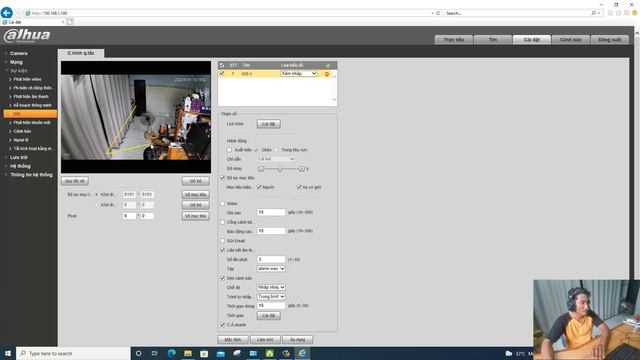
Task: Open the Cài đặt settings tab
Action: (532, 40)
